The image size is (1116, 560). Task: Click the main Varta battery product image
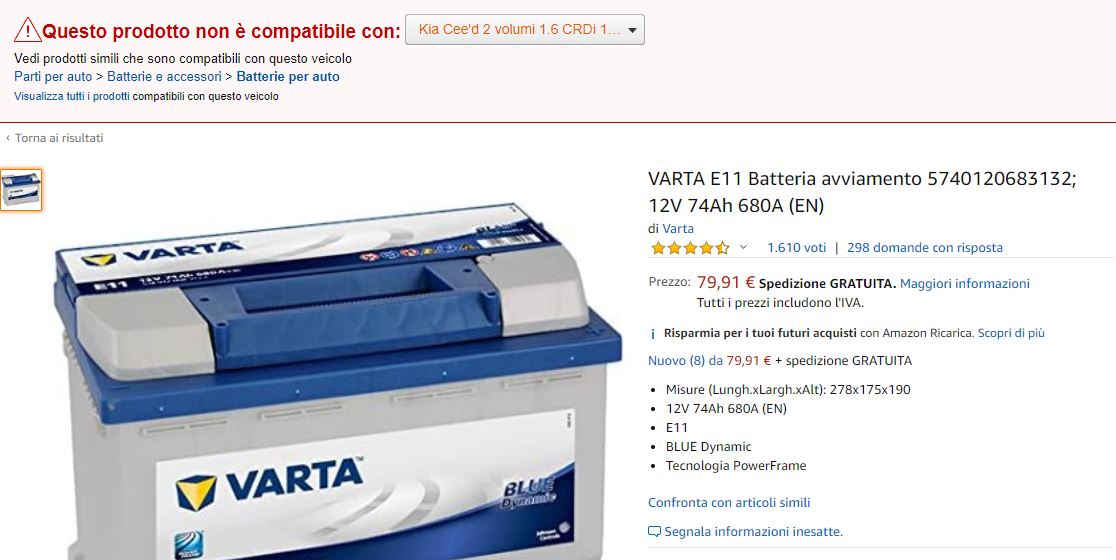coord(338,381)
